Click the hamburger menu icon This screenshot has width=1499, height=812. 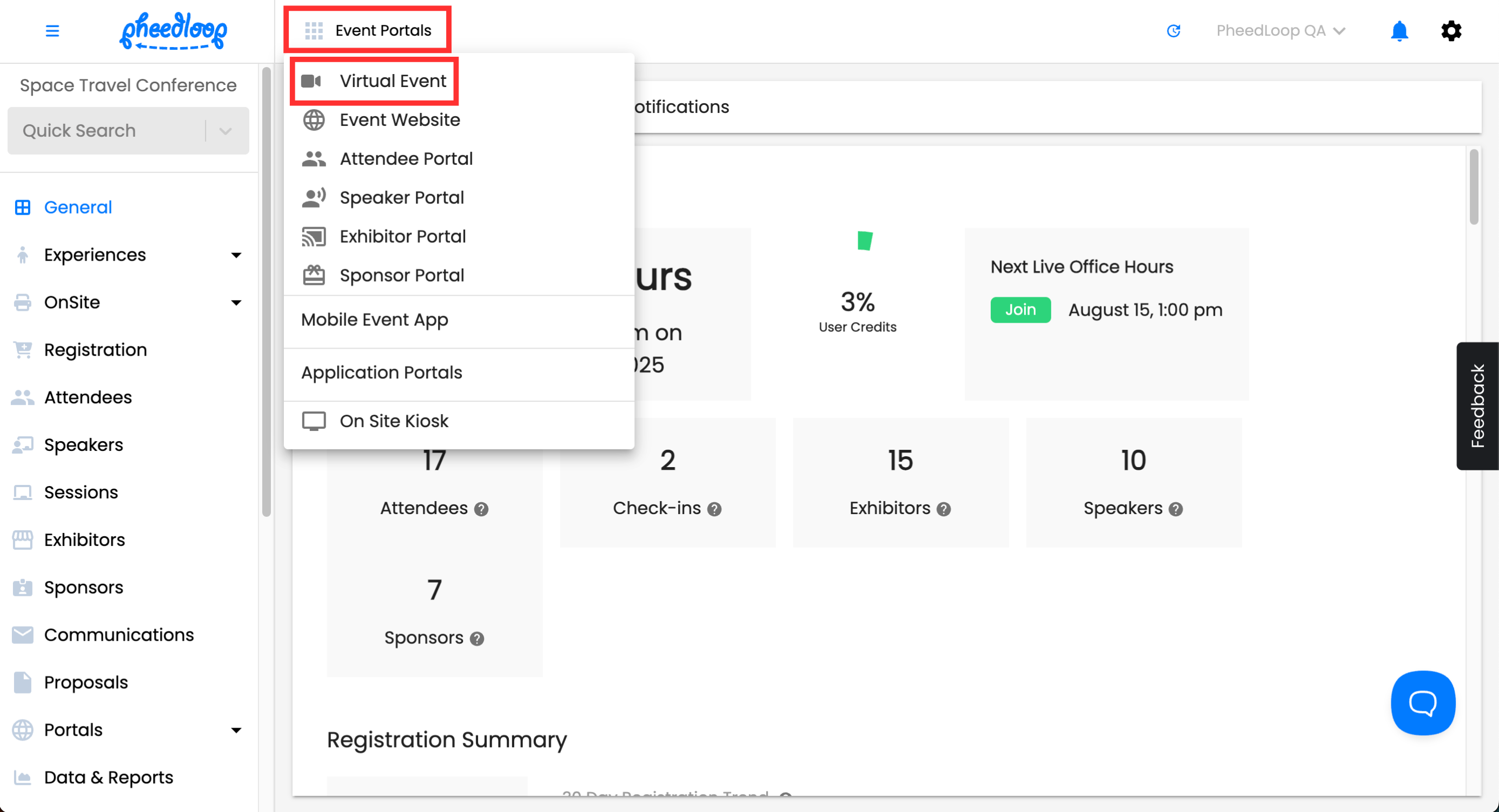click(x=52, y=30)
